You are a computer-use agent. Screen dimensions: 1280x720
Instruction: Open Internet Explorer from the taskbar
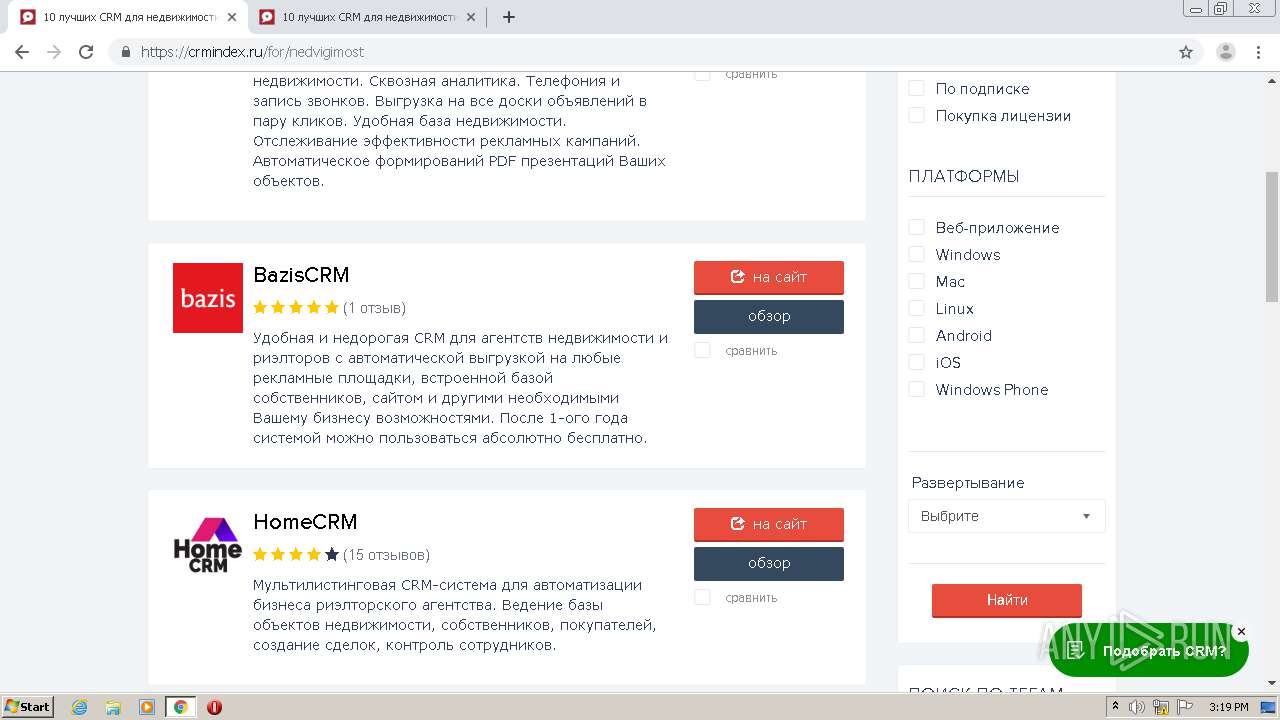pos(79,707)
